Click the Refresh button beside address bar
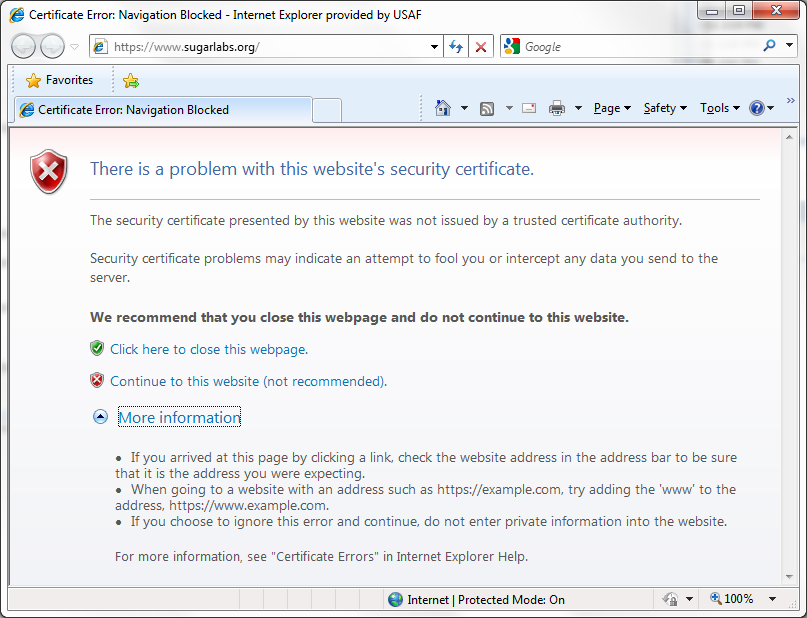The width and height of the screenshot is (807, 618). tap(456, 47)
